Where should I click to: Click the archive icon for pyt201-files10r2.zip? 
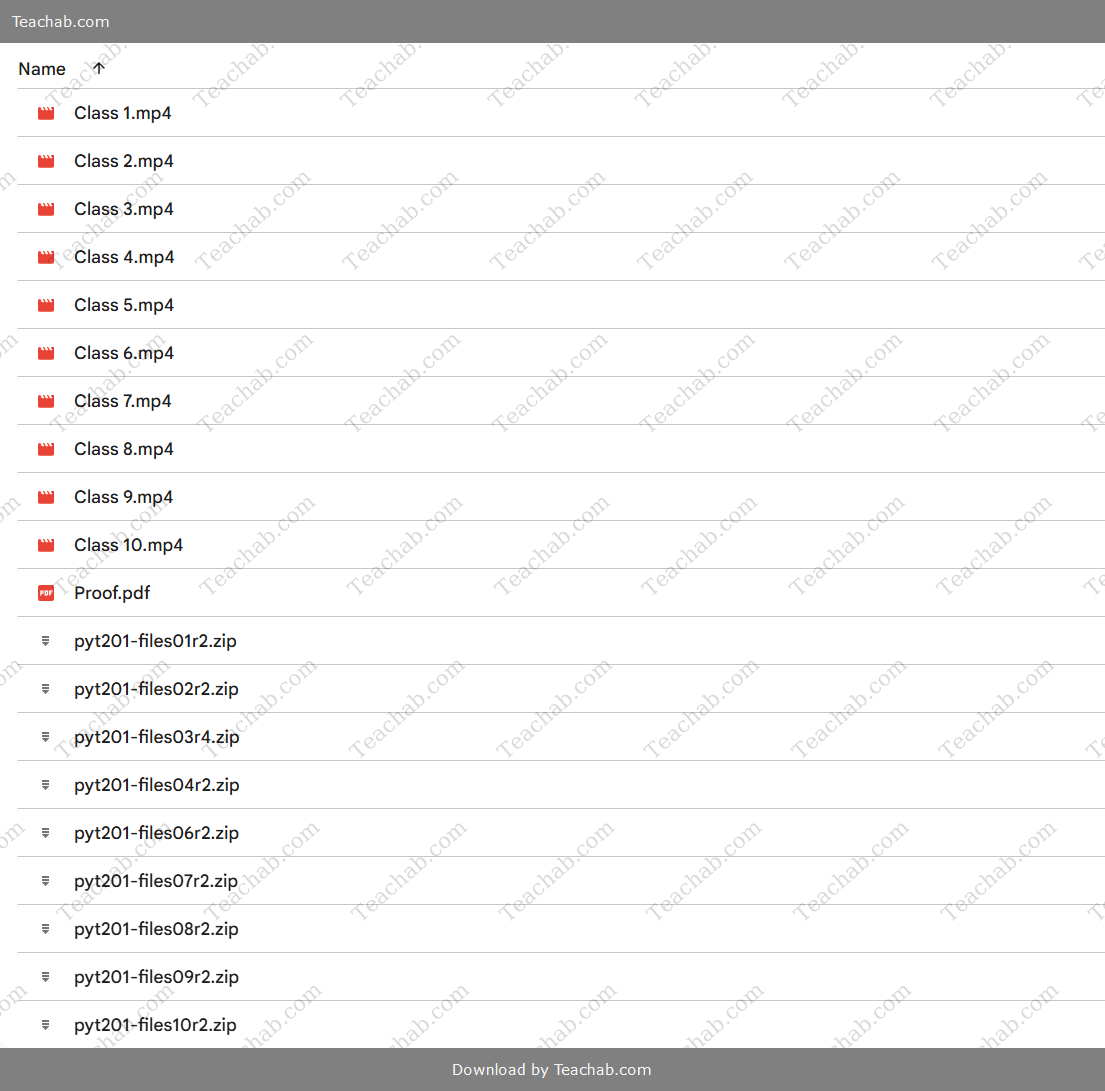coord(46,1025)
